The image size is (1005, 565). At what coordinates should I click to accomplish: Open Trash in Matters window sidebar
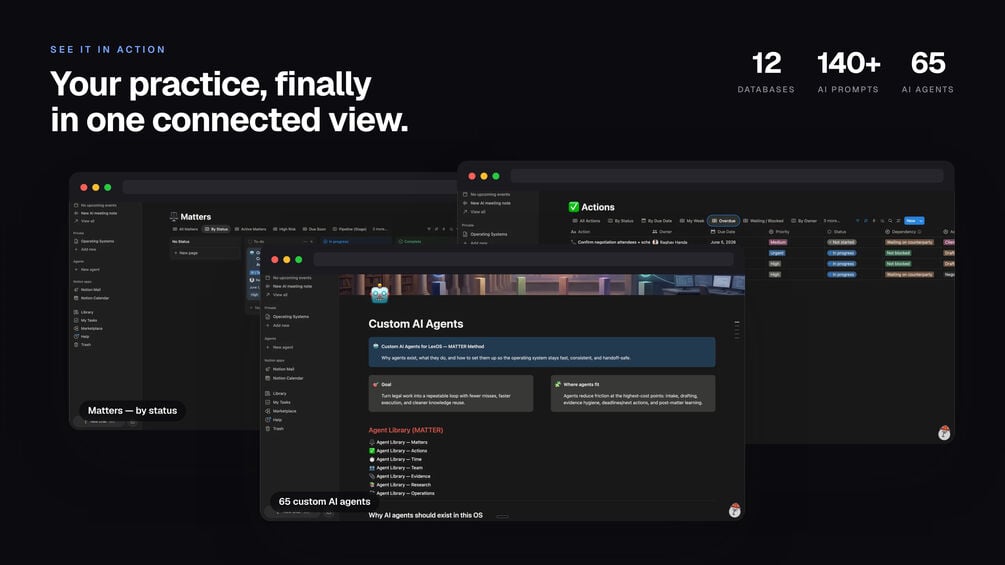tap(83, 345)
